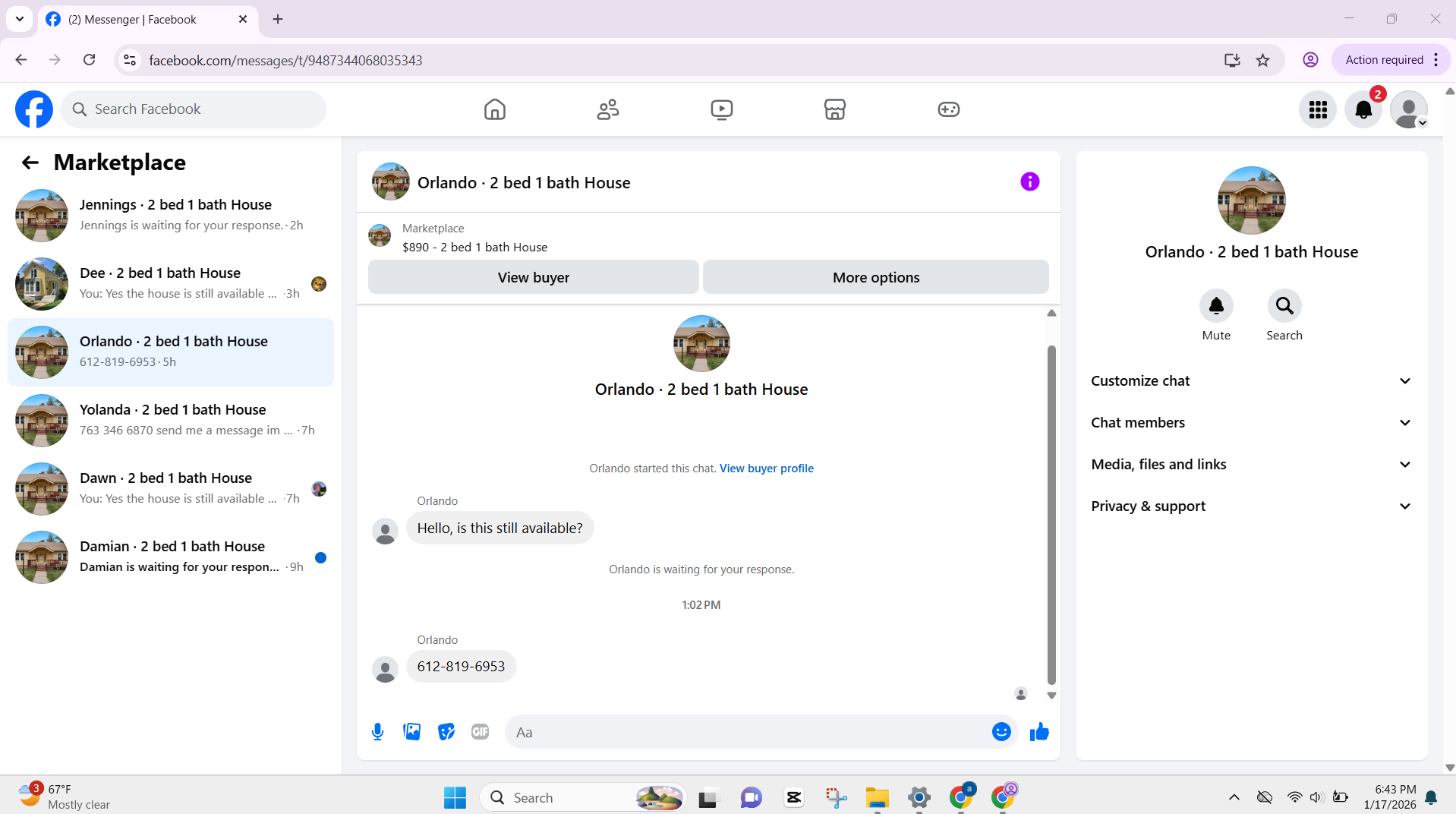Open the account profile avatar menu
The image size is (1456, 814).
(x=1409, y=109)
